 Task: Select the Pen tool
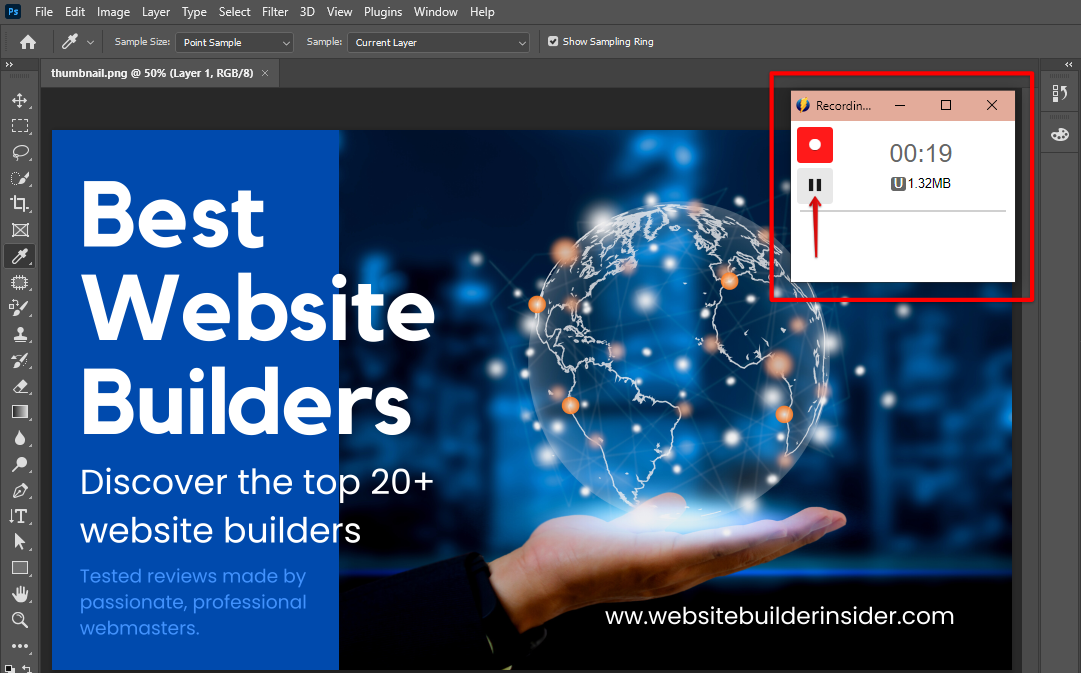(20, 490)
